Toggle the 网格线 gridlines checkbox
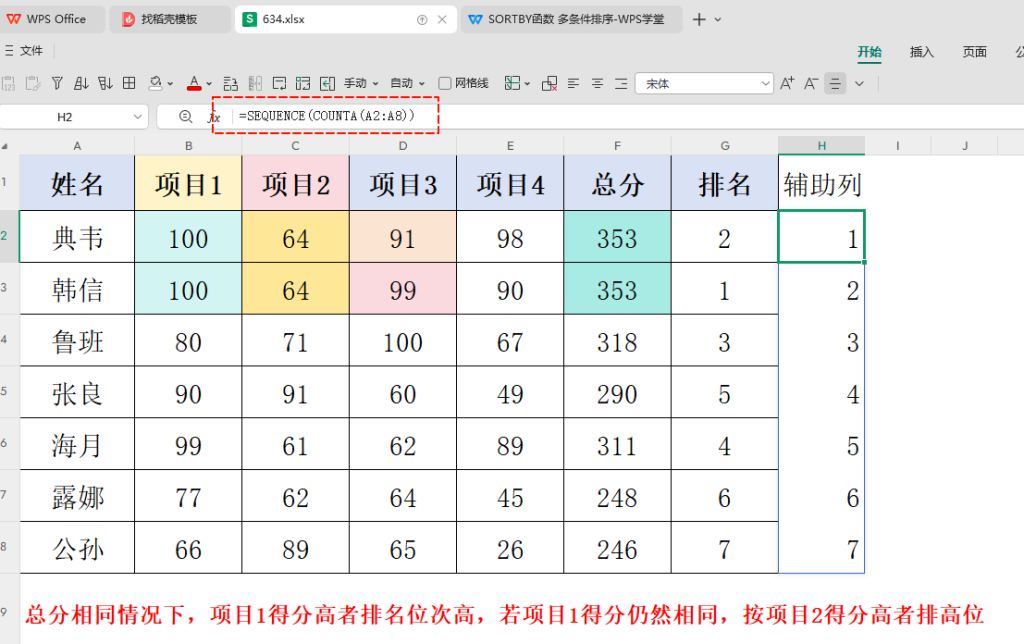1024x644 pixels. [445, 83]
